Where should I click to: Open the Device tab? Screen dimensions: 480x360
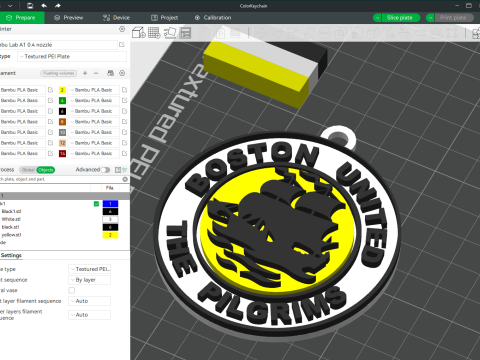116,18
